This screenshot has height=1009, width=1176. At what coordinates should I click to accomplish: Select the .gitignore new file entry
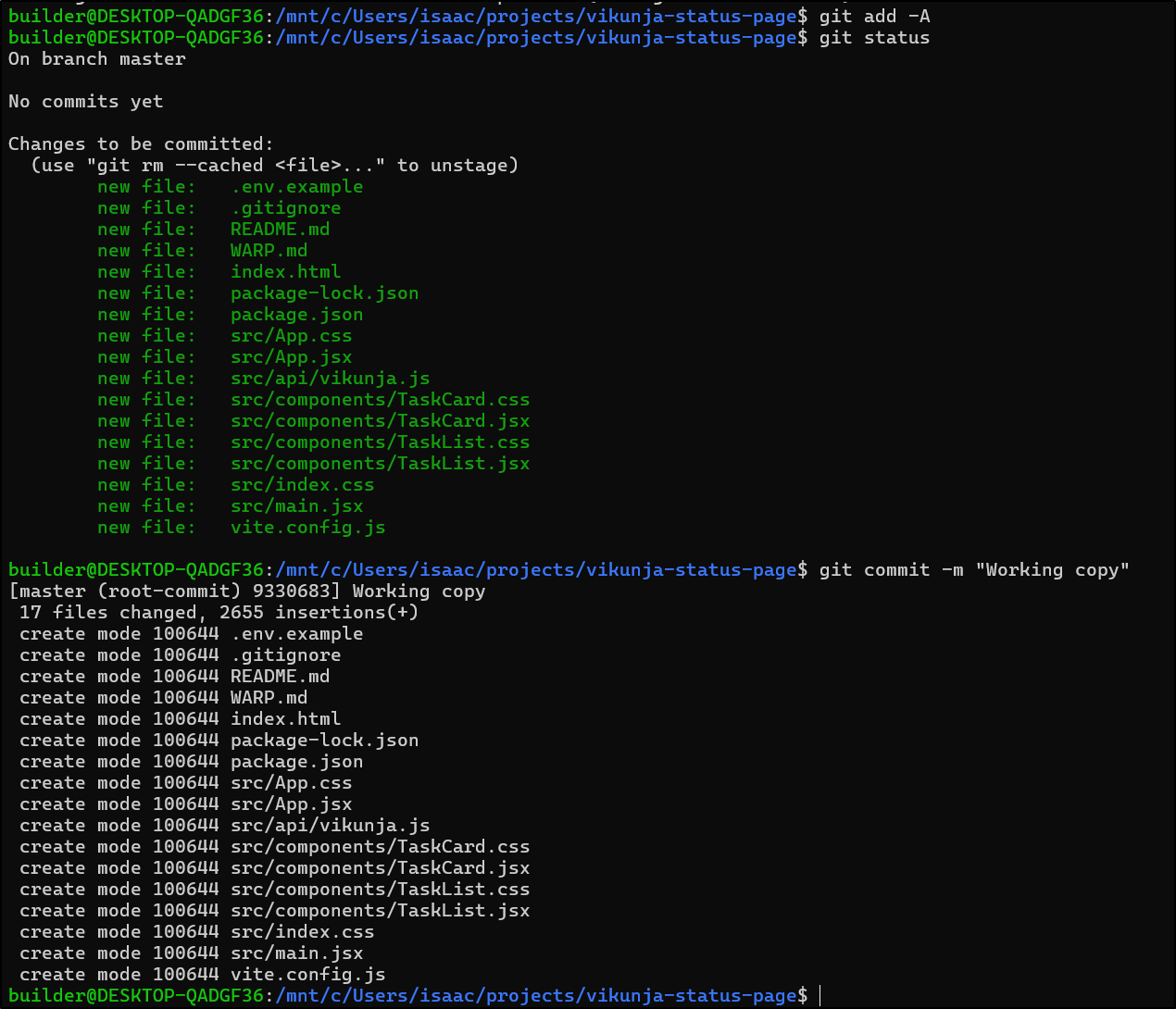[x=286, y=207]
